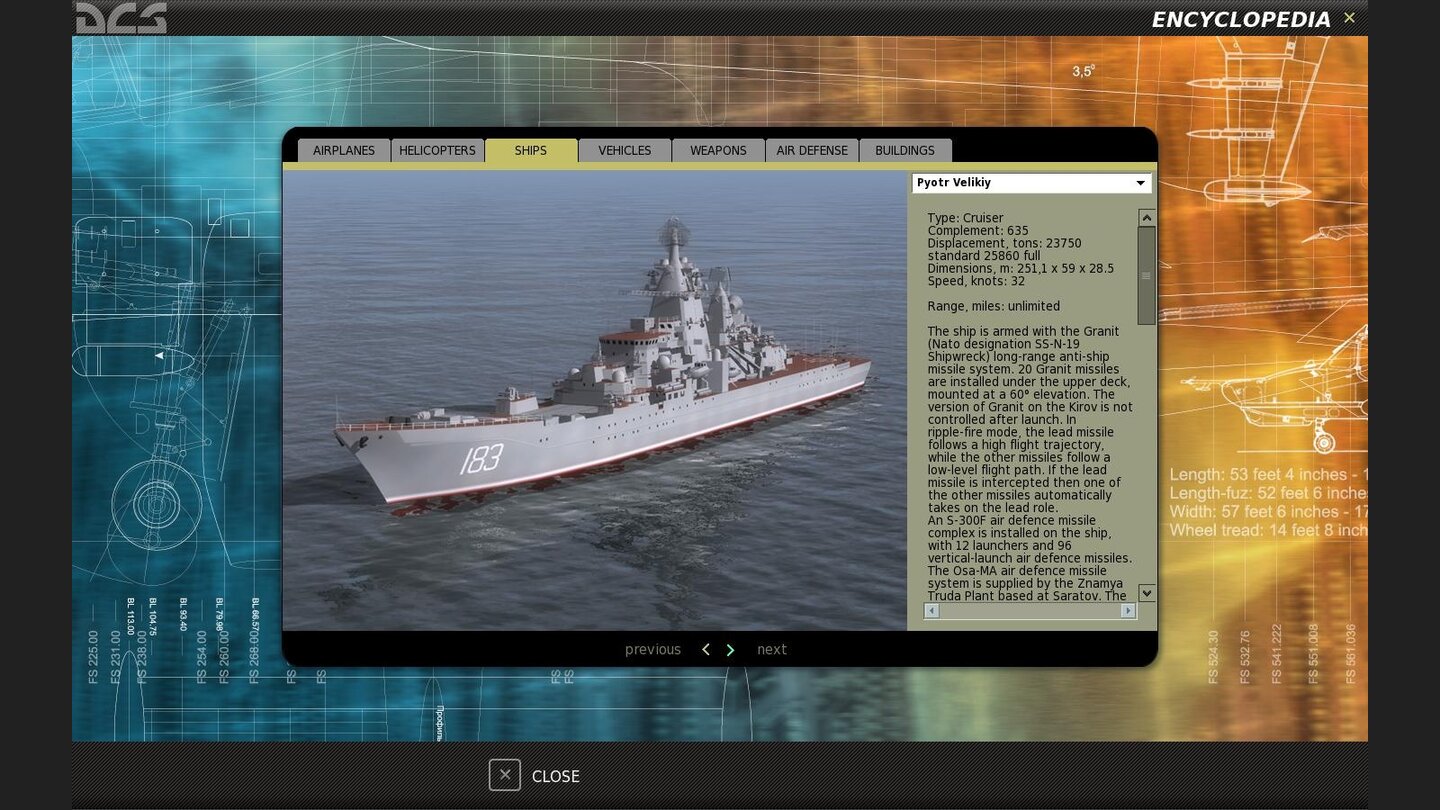Click the next entry right arrow icon
Image resolution: width=1440 pixels, height=810 pixels.
pos(730,650)
